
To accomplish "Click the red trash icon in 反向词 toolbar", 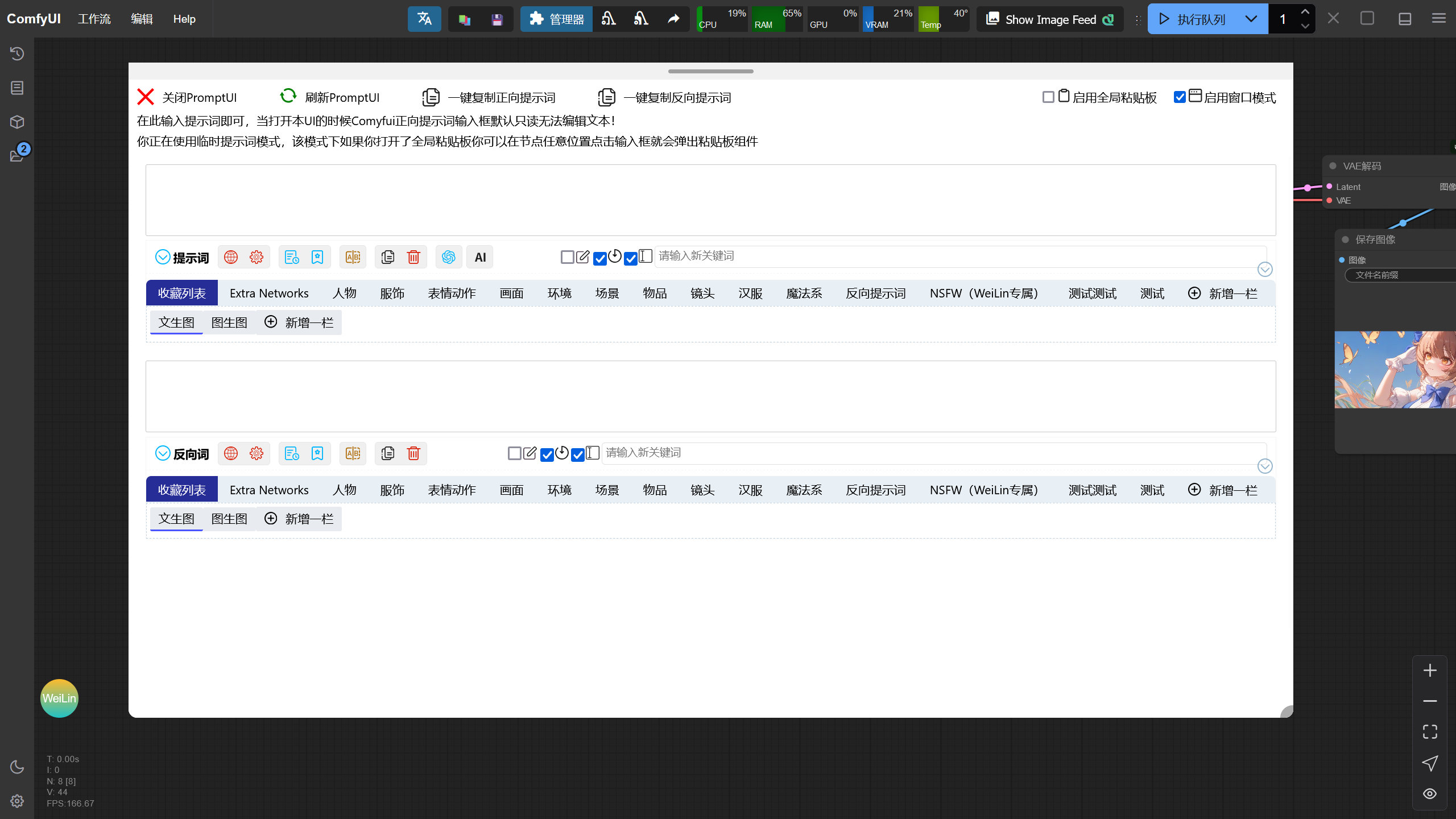I will (413, 453).
